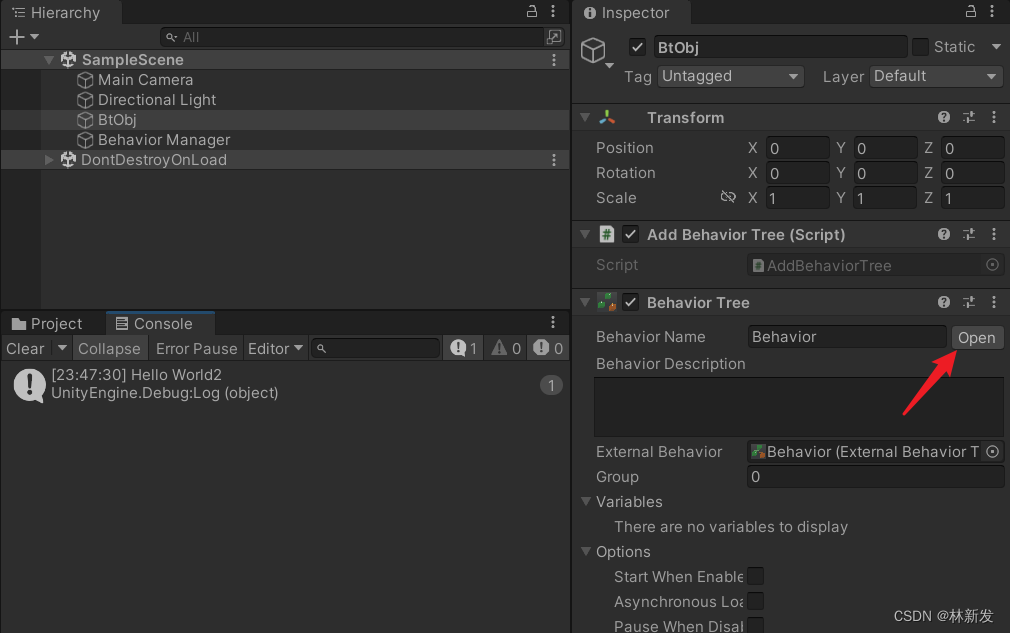
Task: Open Add Behavior Tree help icon
Action: tap(944, 234)
